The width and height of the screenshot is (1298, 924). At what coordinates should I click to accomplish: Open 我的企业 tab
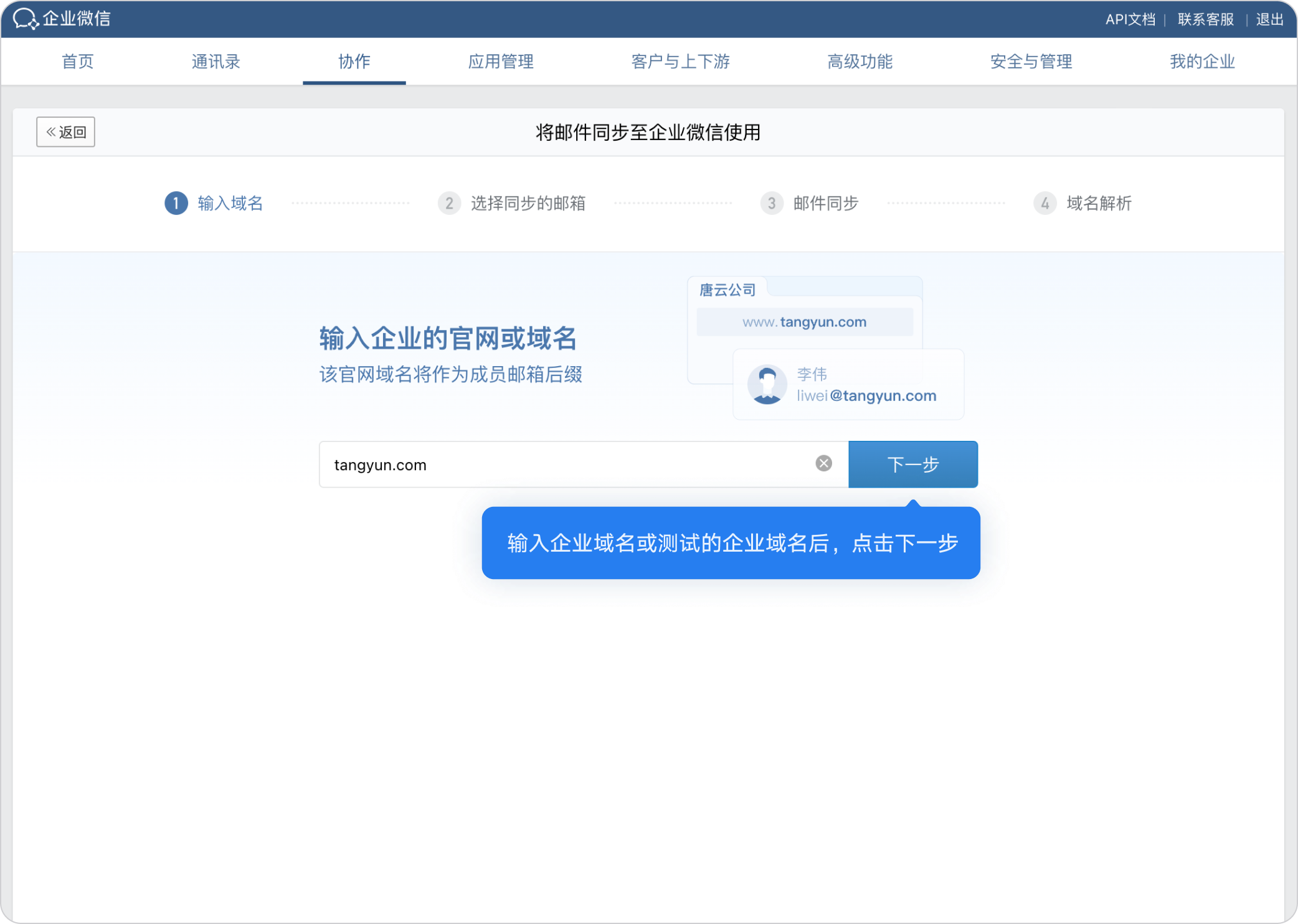1202,62
